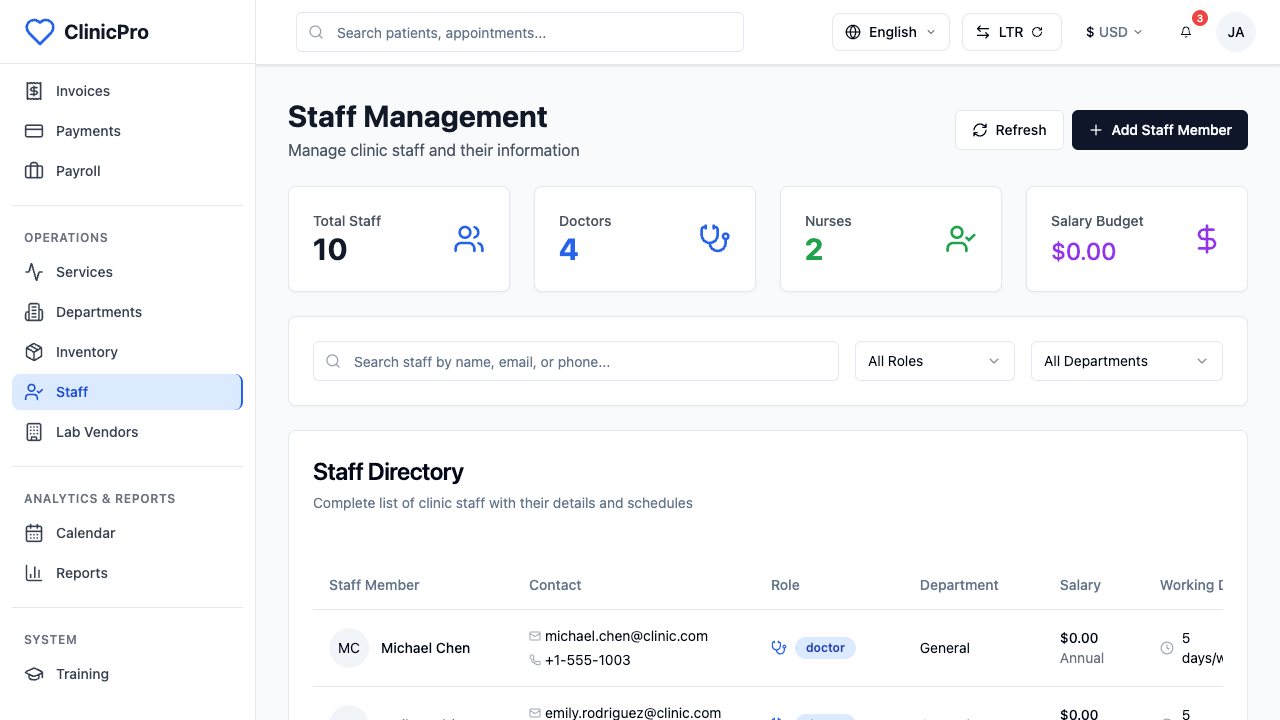Click the Role column header

(785, 585)
